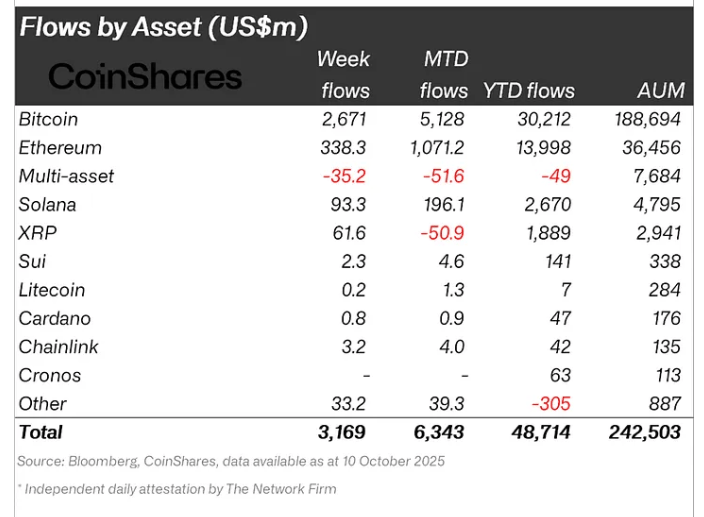Click the YTD flows column header

pos(529,90)
